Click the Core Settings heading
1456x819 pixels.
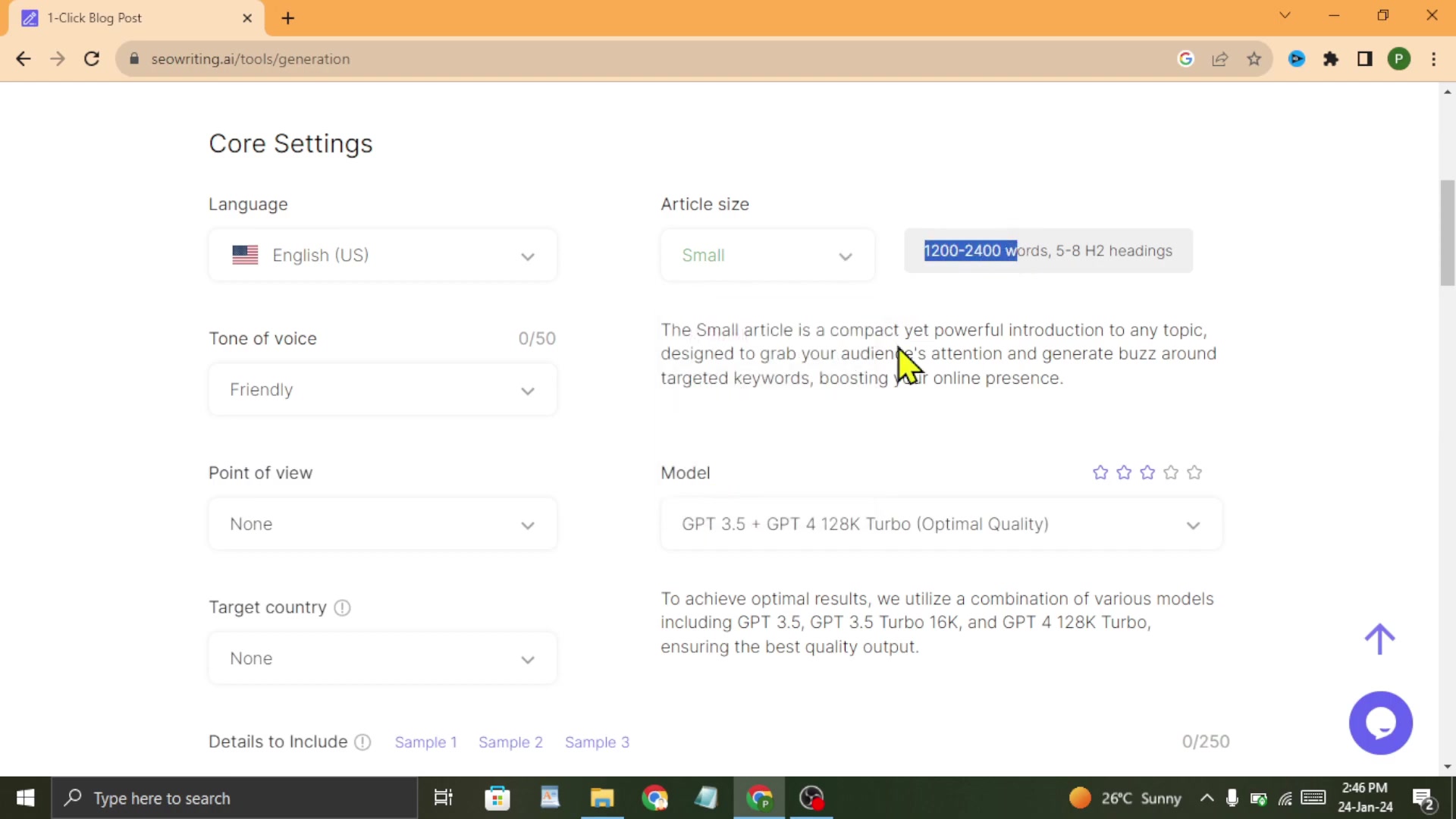pos(290,143)
